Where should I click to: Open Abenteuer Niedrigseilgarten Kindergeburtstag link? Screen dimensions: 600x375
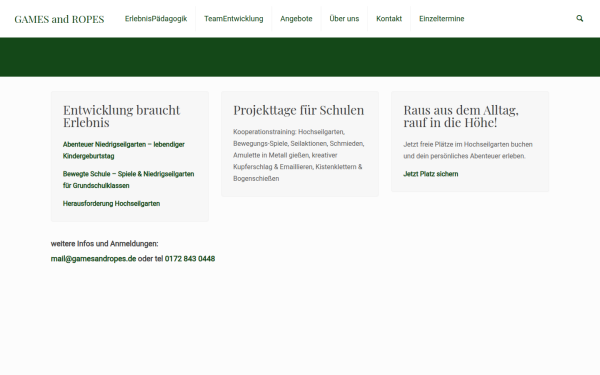point(124,150)
